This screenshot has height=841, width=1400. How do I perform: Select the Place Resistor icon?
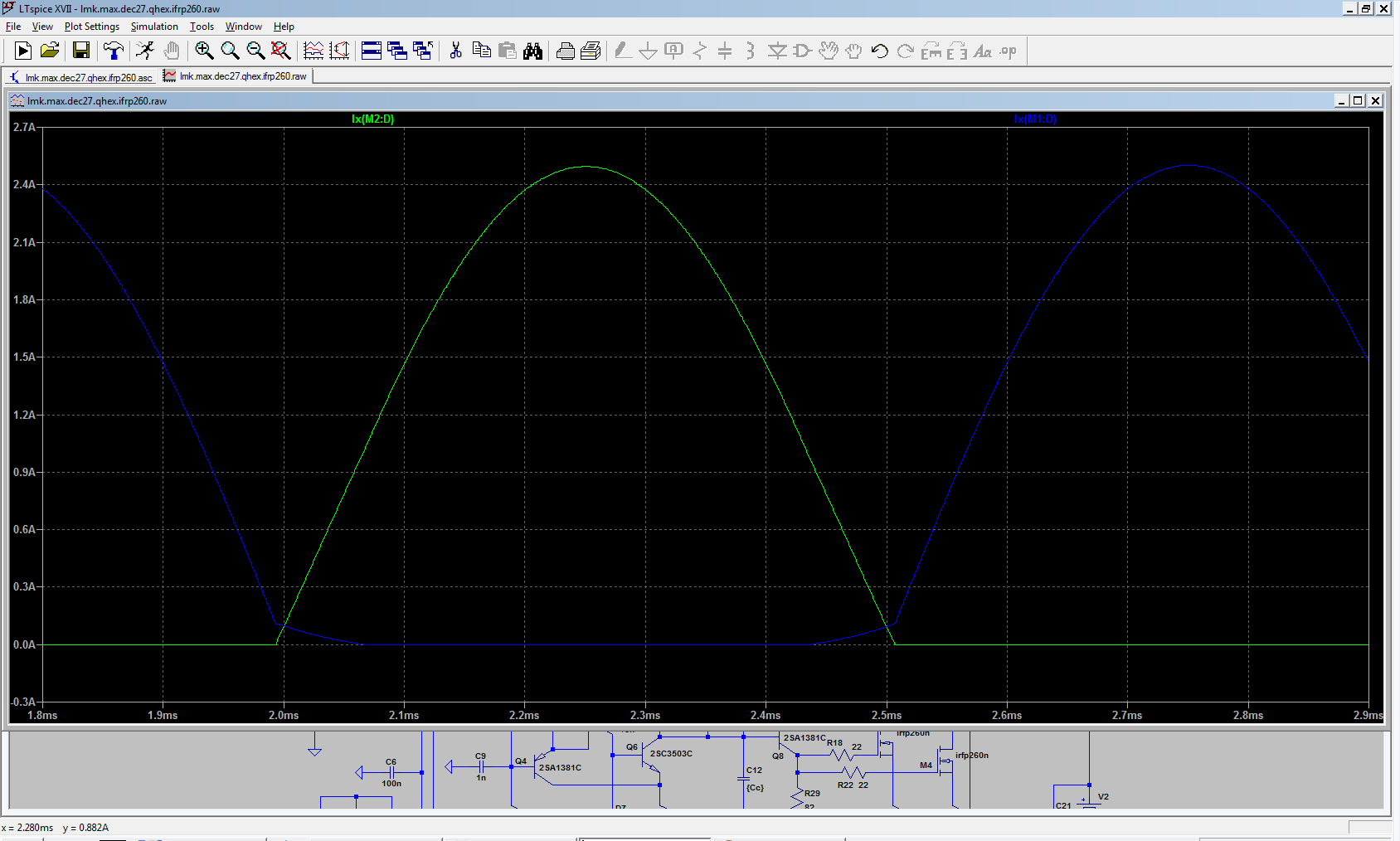700,51
